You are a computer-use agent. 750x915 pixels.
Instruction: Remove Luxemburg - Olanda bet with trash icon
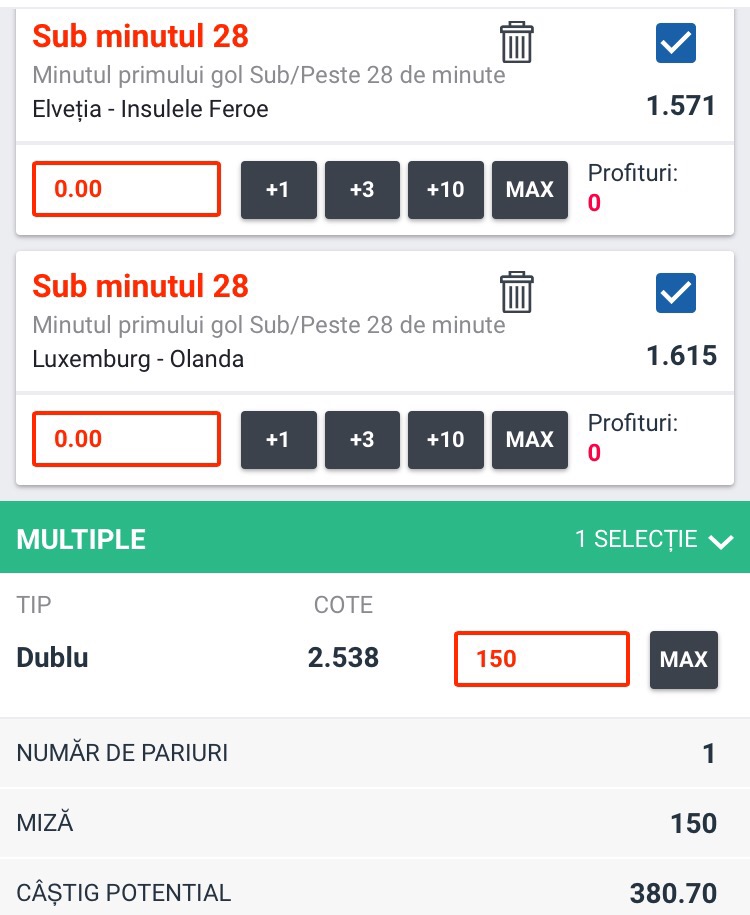[517, 292]
